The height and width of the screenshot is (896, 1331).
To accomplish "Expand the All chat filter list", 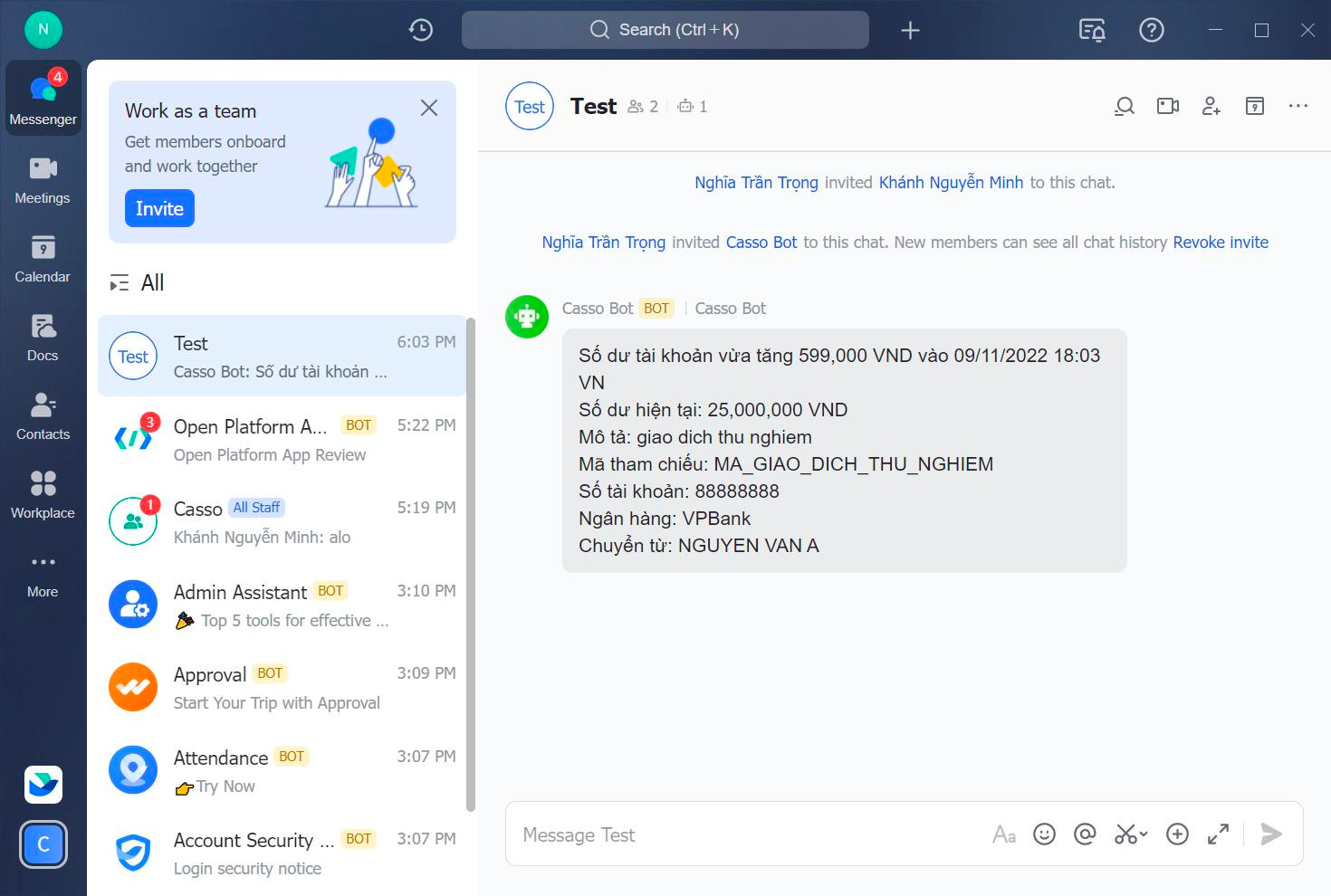I will tap(119, 283).
